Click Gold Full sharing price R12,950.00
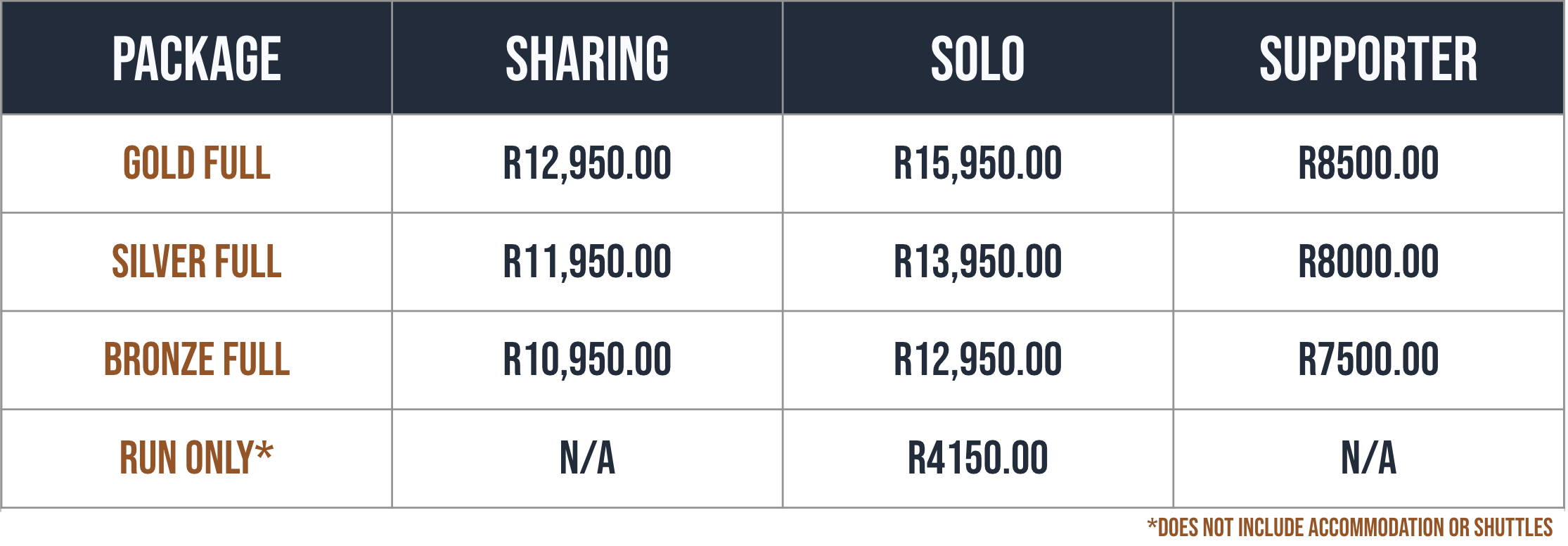 (587, 164)
